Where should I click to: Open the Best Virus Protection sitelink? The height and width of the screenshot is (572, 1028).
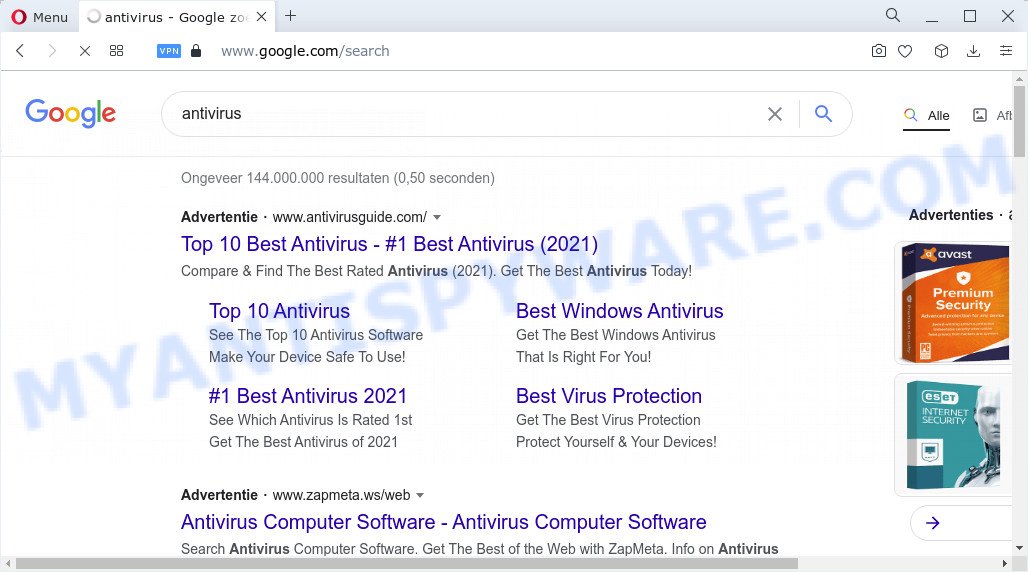click(x=609, y=396)
